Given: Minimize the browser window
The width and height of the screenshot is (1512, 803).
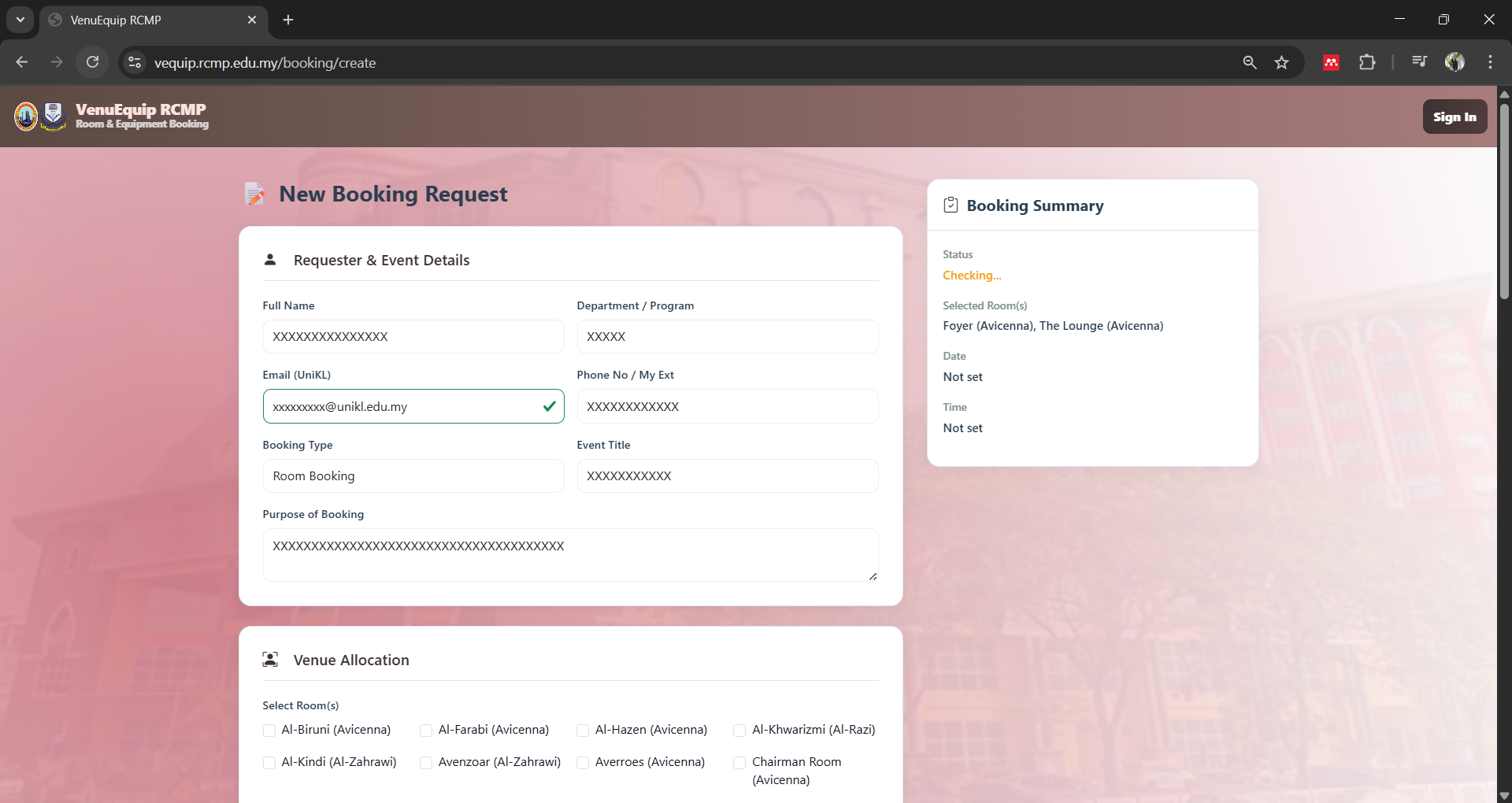Looking at the screenshot, I should [1399, 20].
